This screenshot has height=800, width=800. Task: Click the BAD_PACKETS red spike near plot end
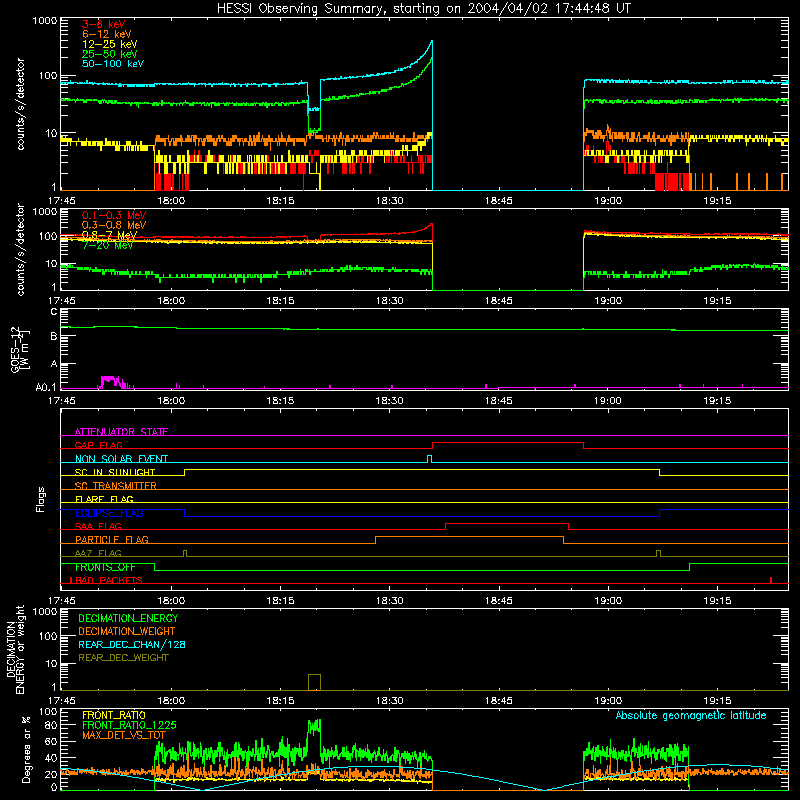pyautogui.click(x=770, y=580)
